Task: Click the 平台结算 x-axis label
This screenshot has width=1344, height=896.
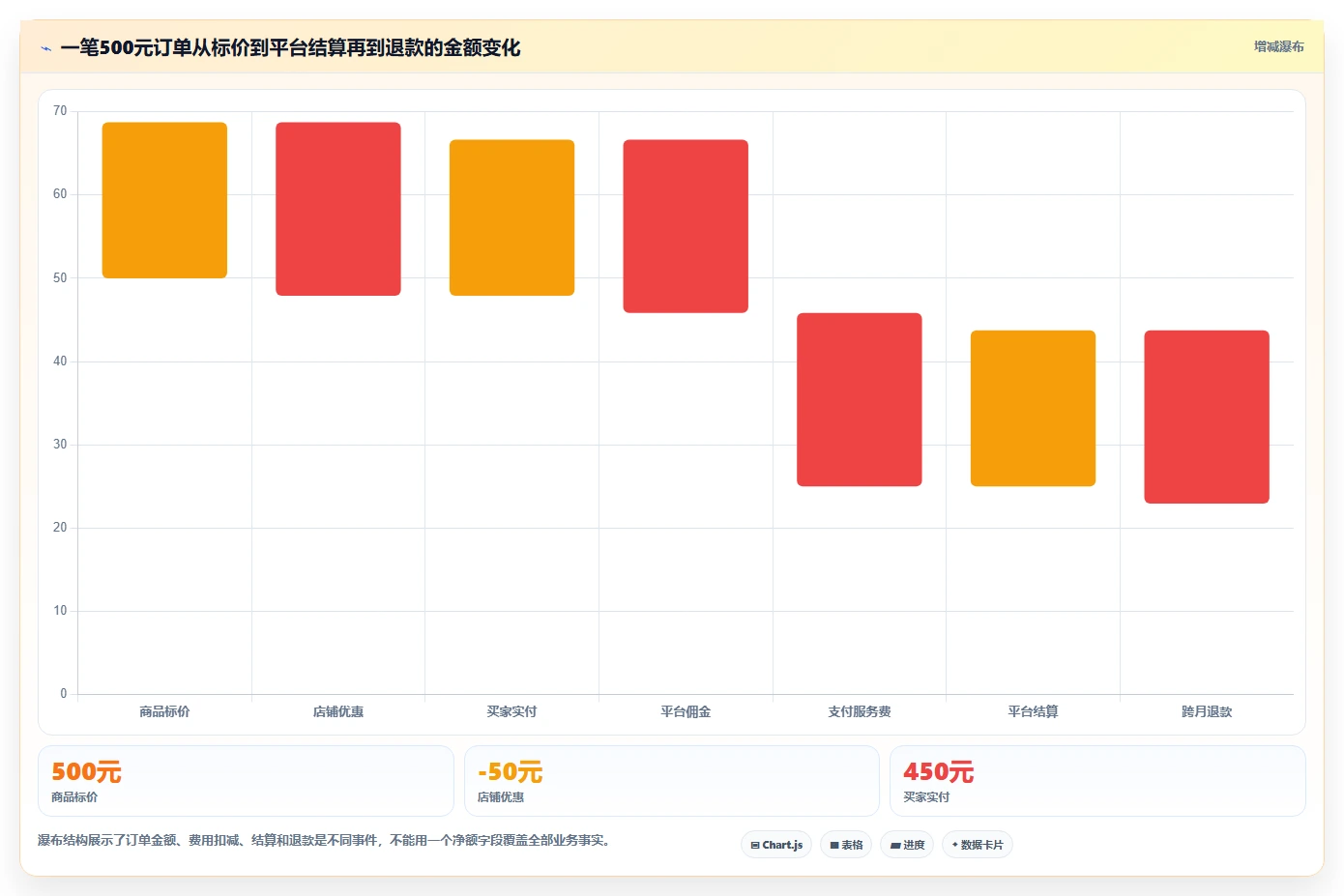Action: coord(1033,711)
